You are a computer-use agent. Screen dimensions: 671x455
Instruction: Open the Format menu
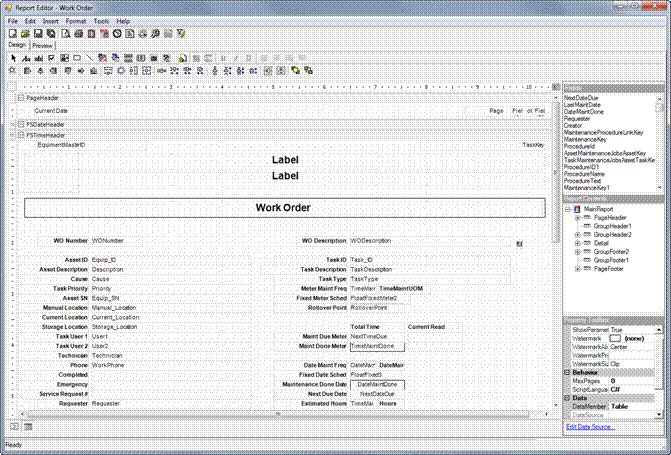[76, 20]
